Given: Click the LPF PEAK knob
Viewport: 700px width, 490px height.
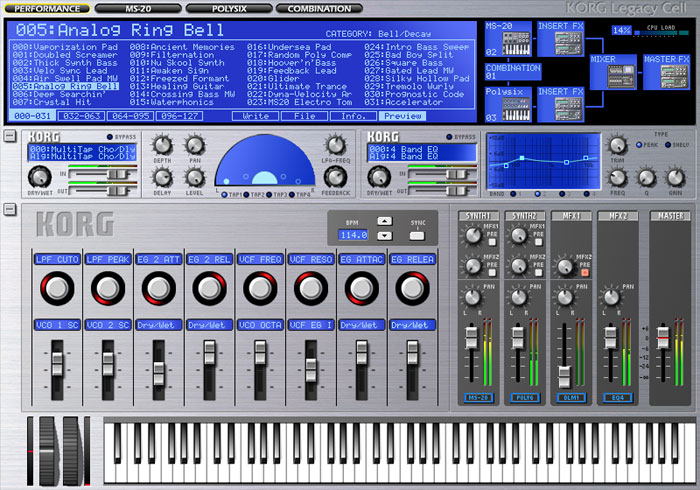Looking at the screenshot, I should coord(108,289).
